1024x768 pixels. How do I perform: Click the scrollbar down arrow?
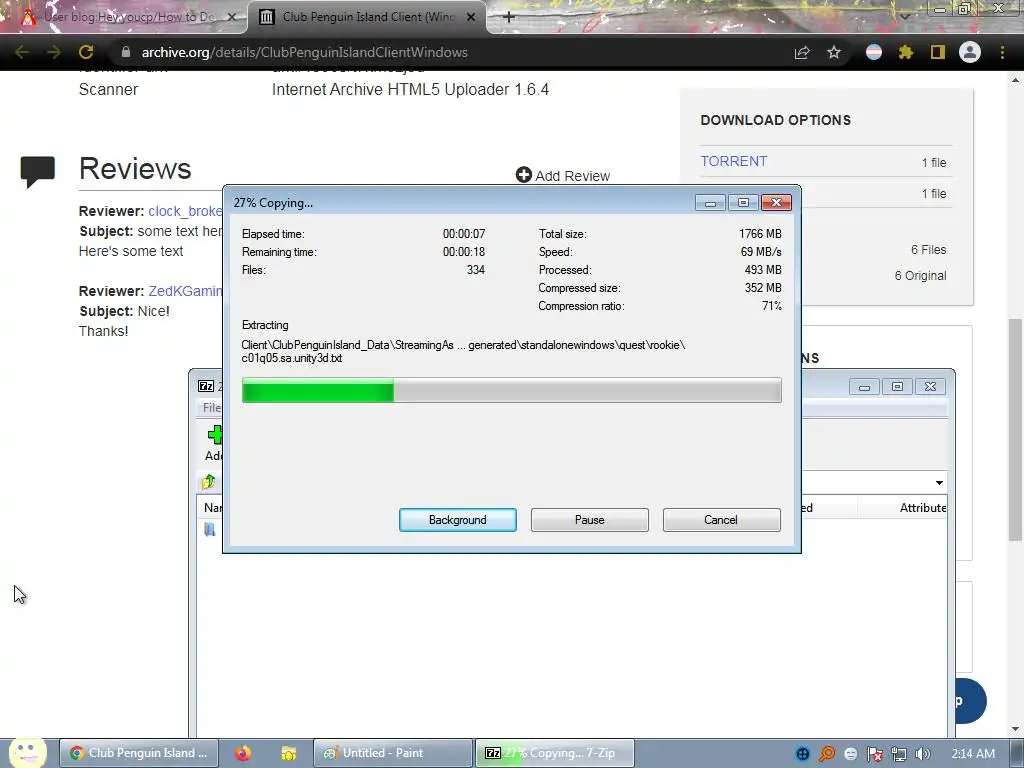click(x=1015, y=729)
